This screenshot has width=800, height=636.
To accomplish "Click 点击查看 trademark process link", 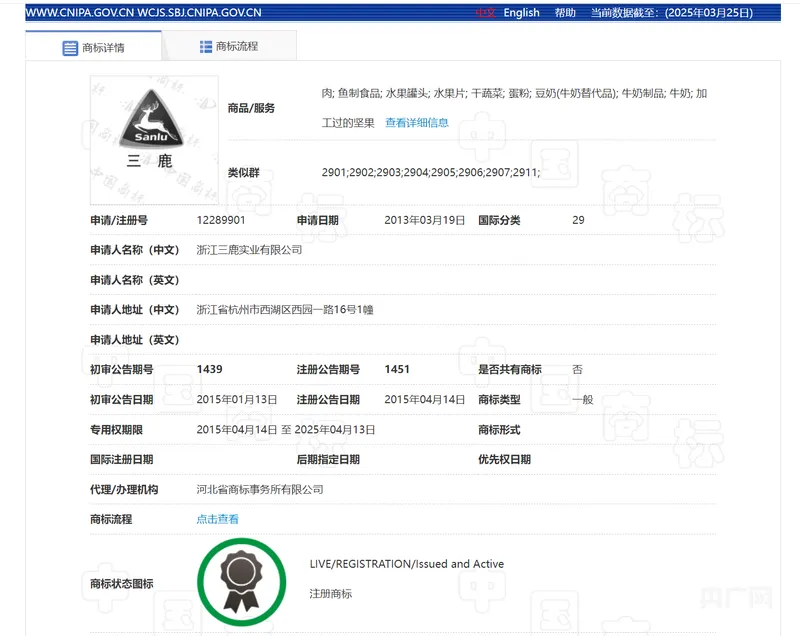I will click(217, 519).
